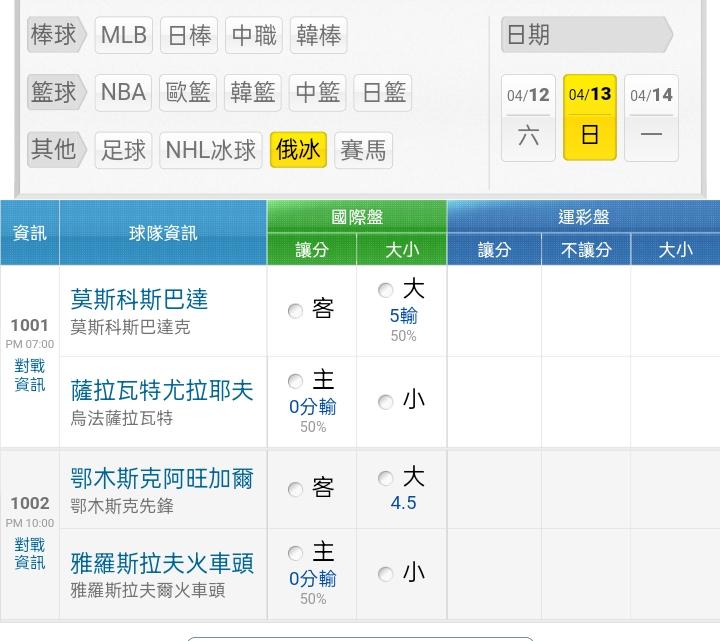Select the 韓籃 league filter
Screen dimensions: 720x641
click(253, 93)
